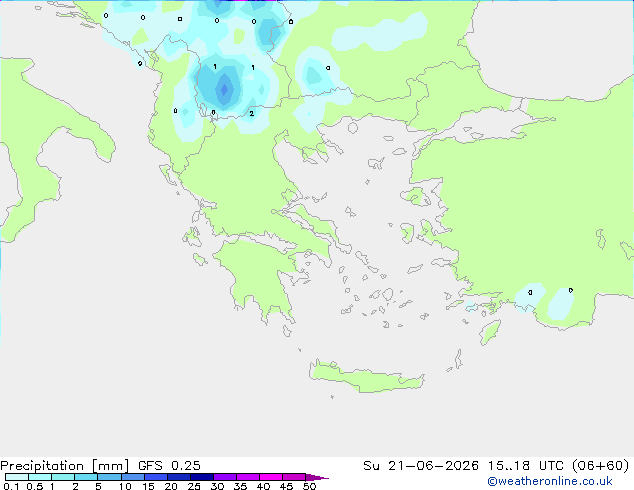Viewport: 634px width, 490px height.
Task: Pick the 30–35 mm purple legend swatch
Action: click(225, 477)
